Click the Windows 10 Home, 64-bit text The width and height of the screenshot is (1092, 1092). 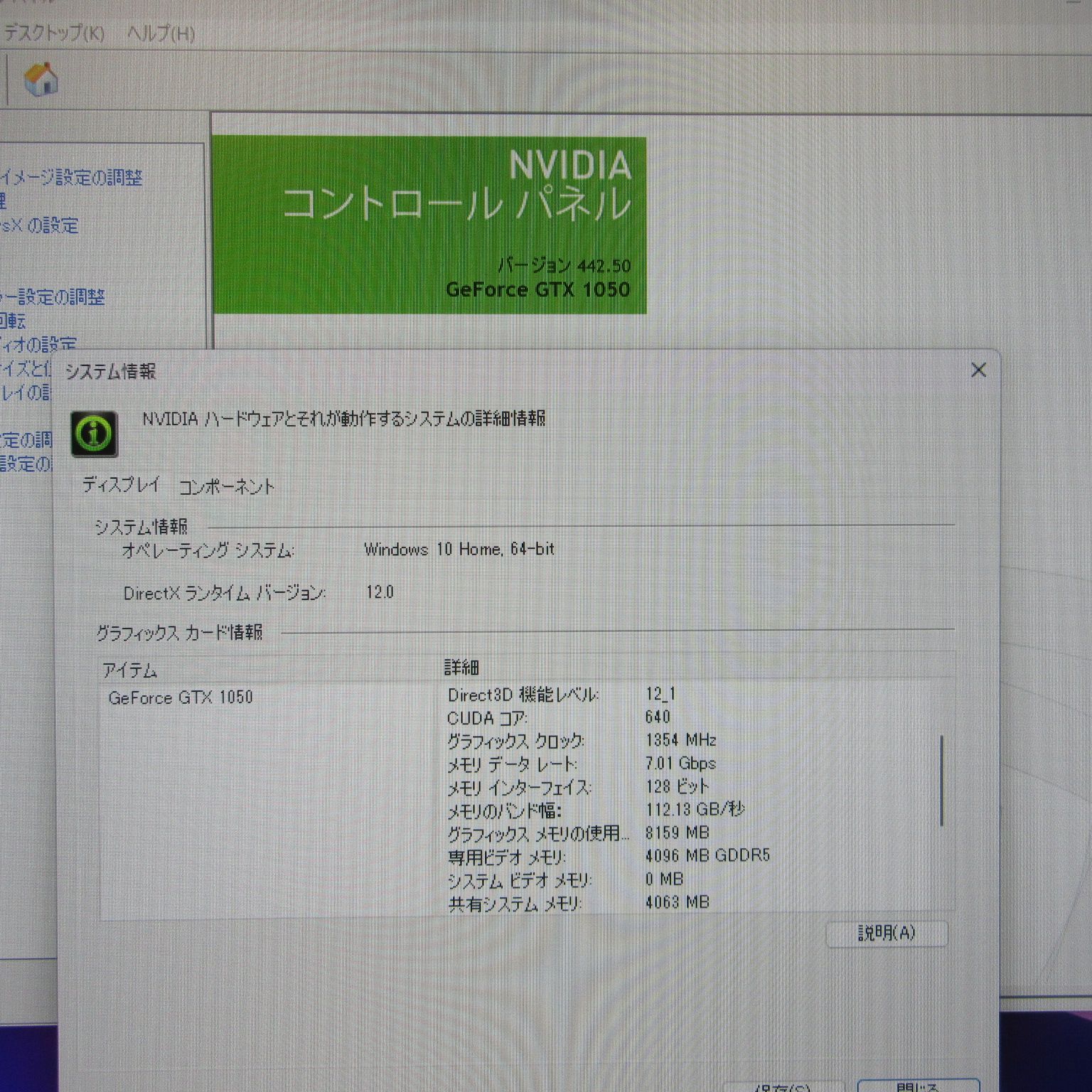pyautogui.click(x=459, y=549)
